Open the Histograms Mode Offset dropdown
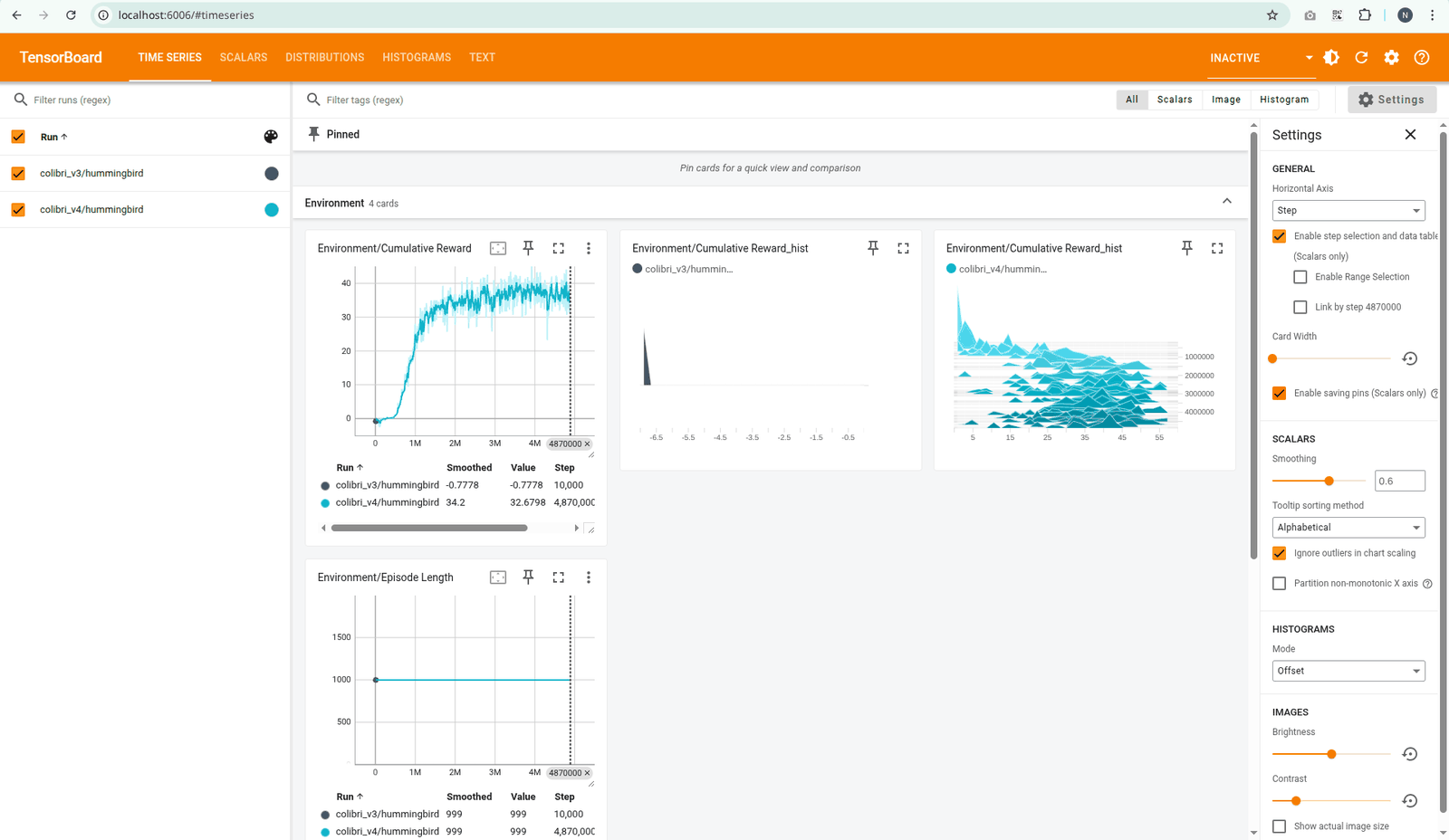This screenshot has height=840, width=1449. tap(1348, 671)
